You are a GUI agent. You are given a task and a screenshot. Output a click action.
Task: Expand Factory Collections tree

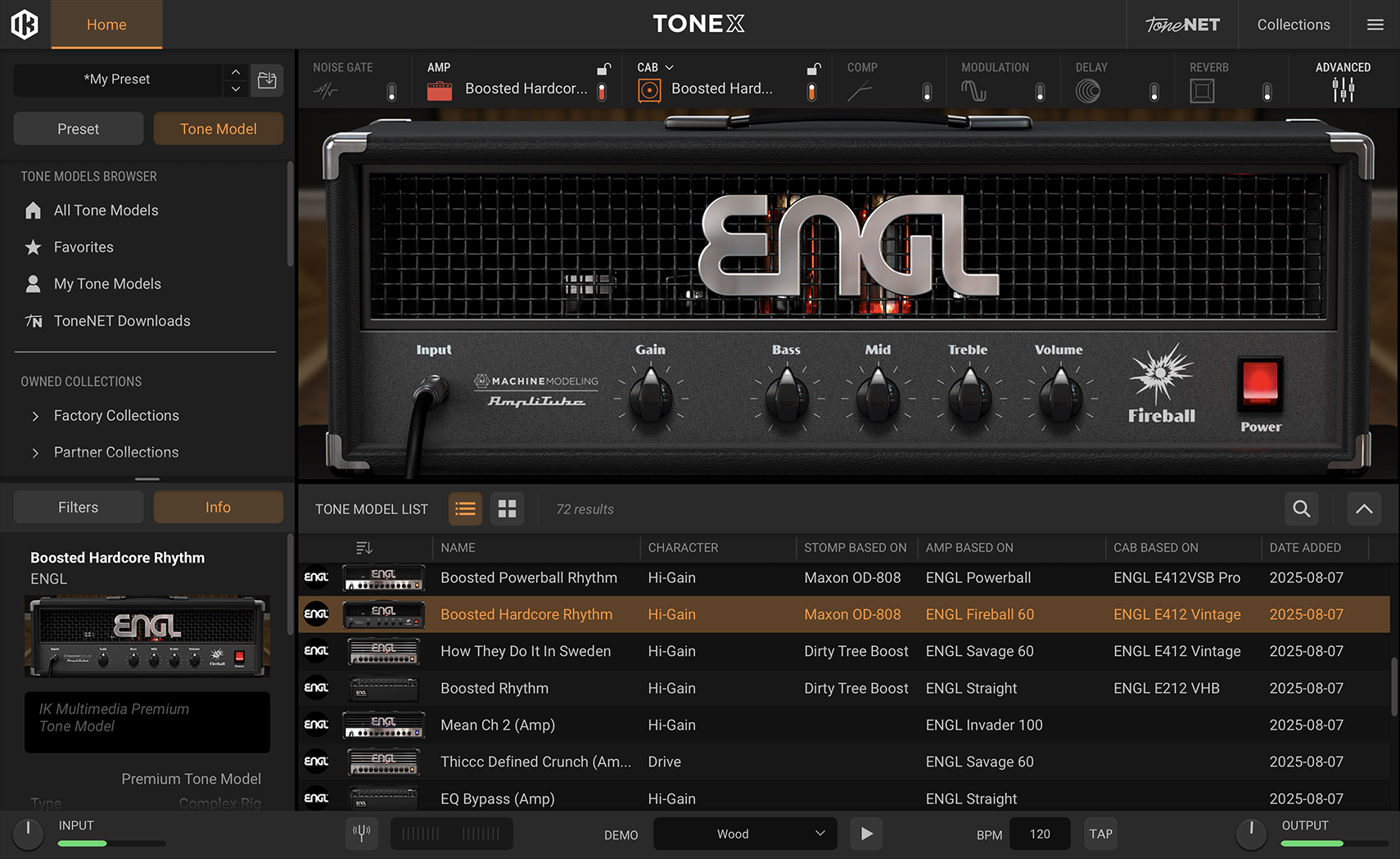pyautogui.click(x=35, y=416)
